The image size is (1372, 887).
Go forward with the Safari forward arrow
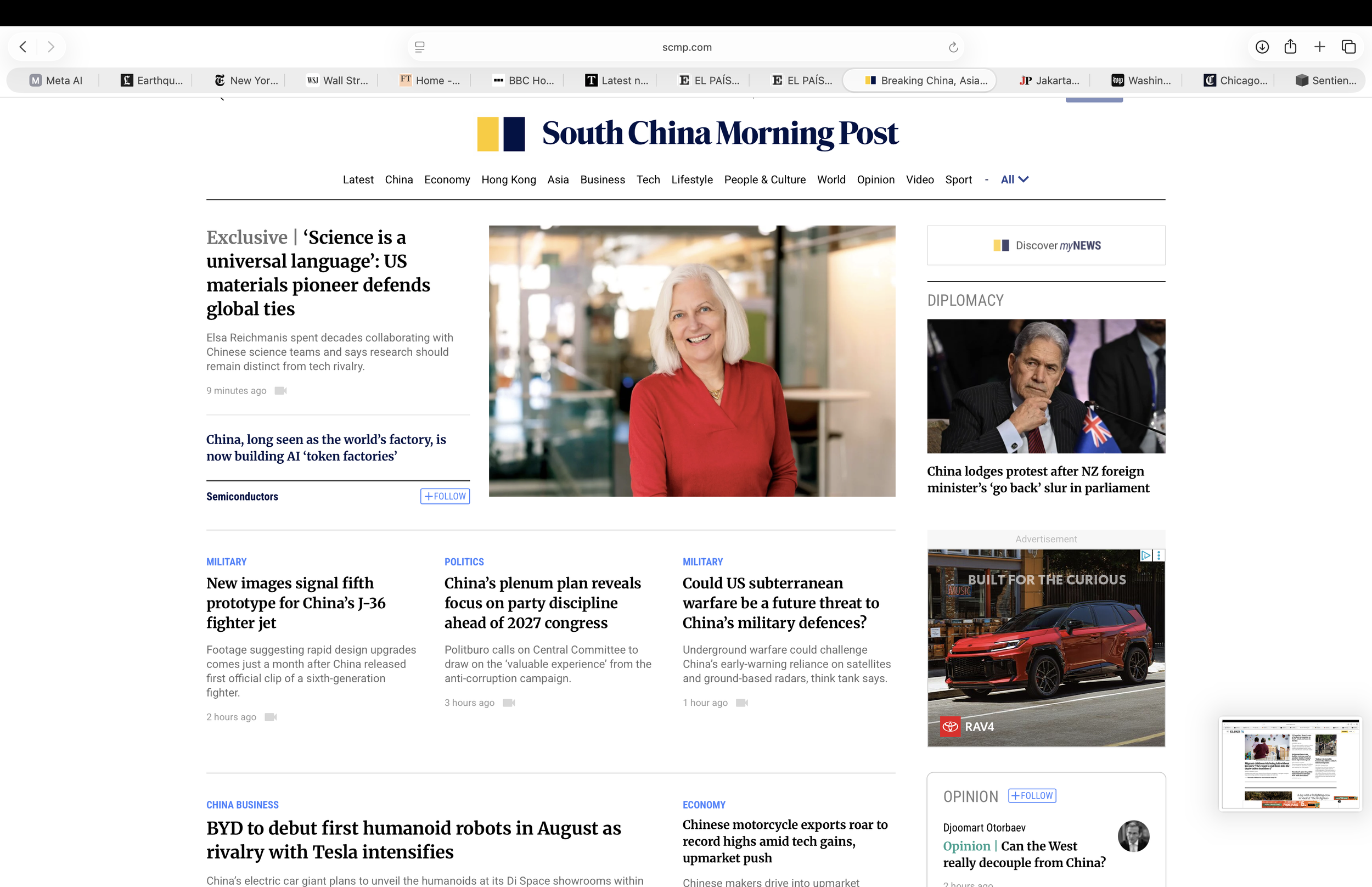pos(50,47)
